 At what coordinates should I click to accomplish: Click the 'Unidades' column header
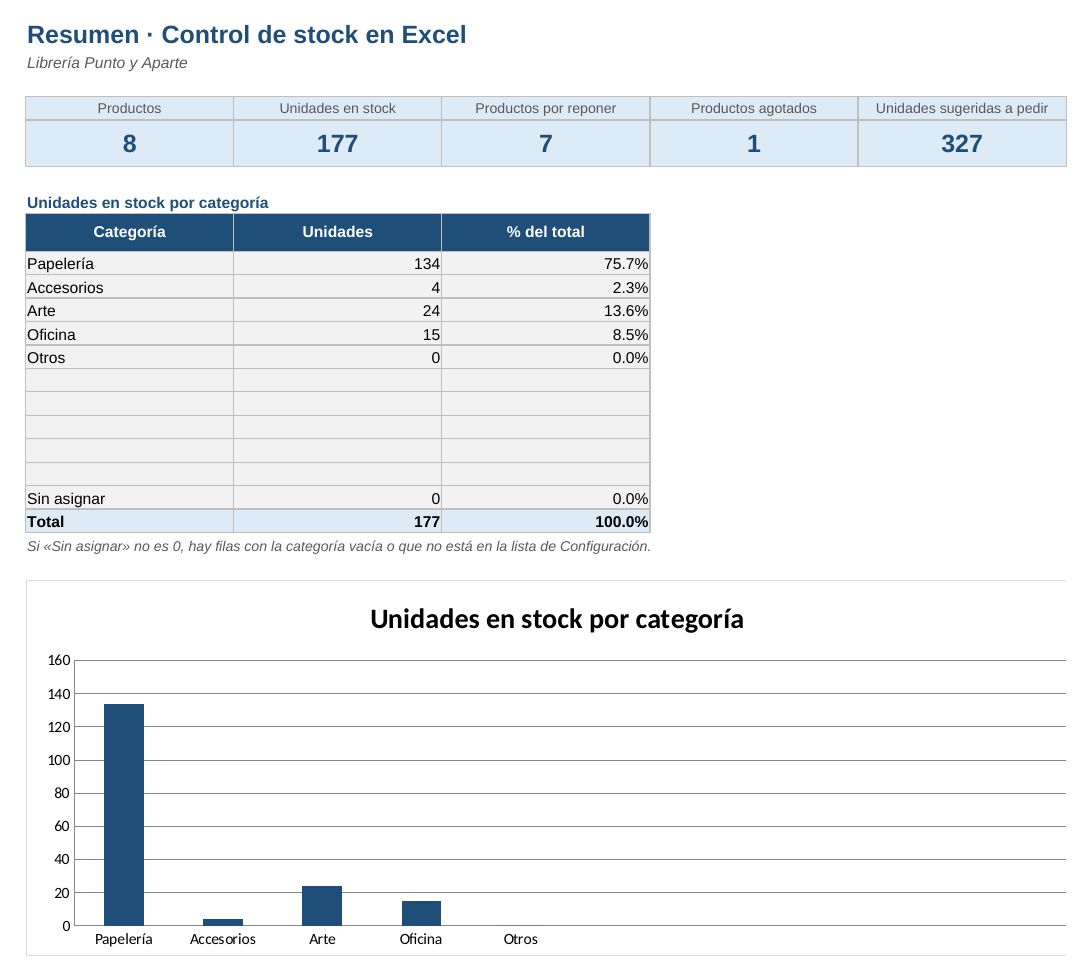[x=337, y=232]
